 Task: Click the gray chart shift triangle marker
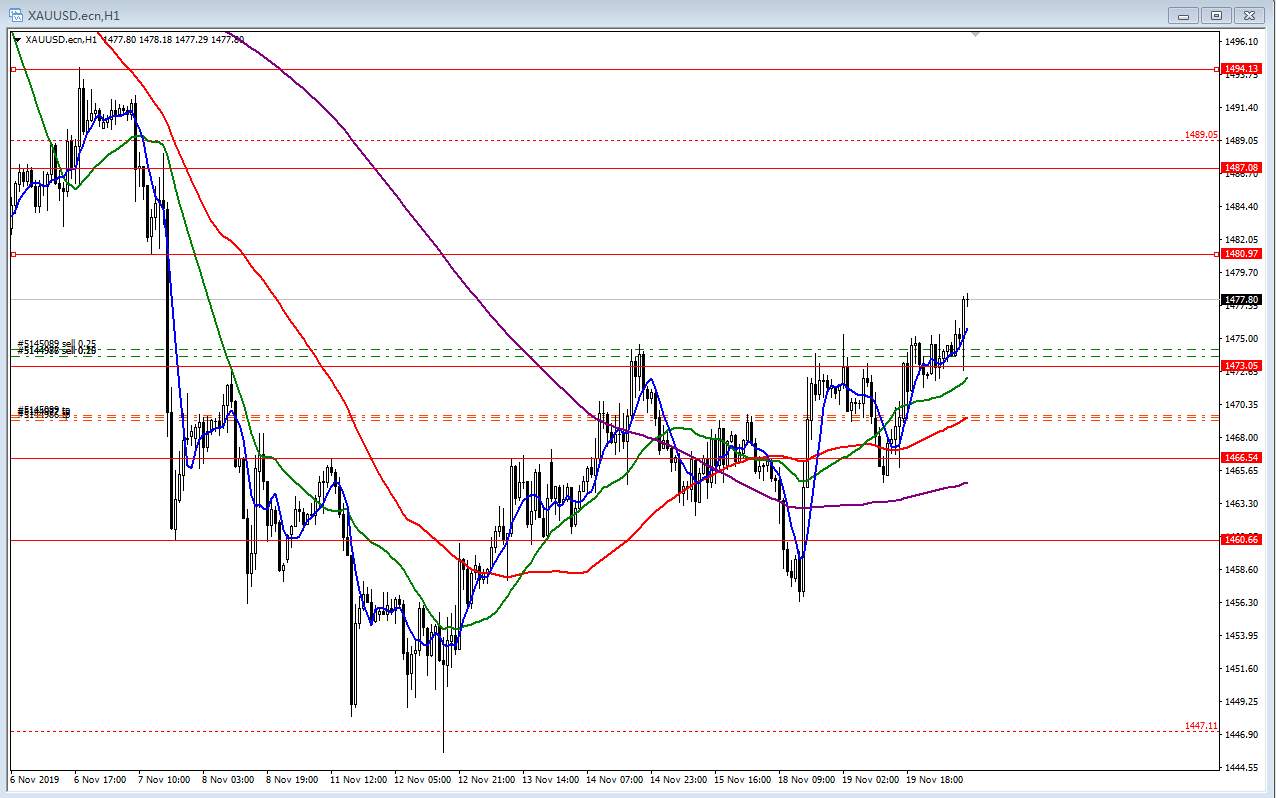(x=976, y=34)
